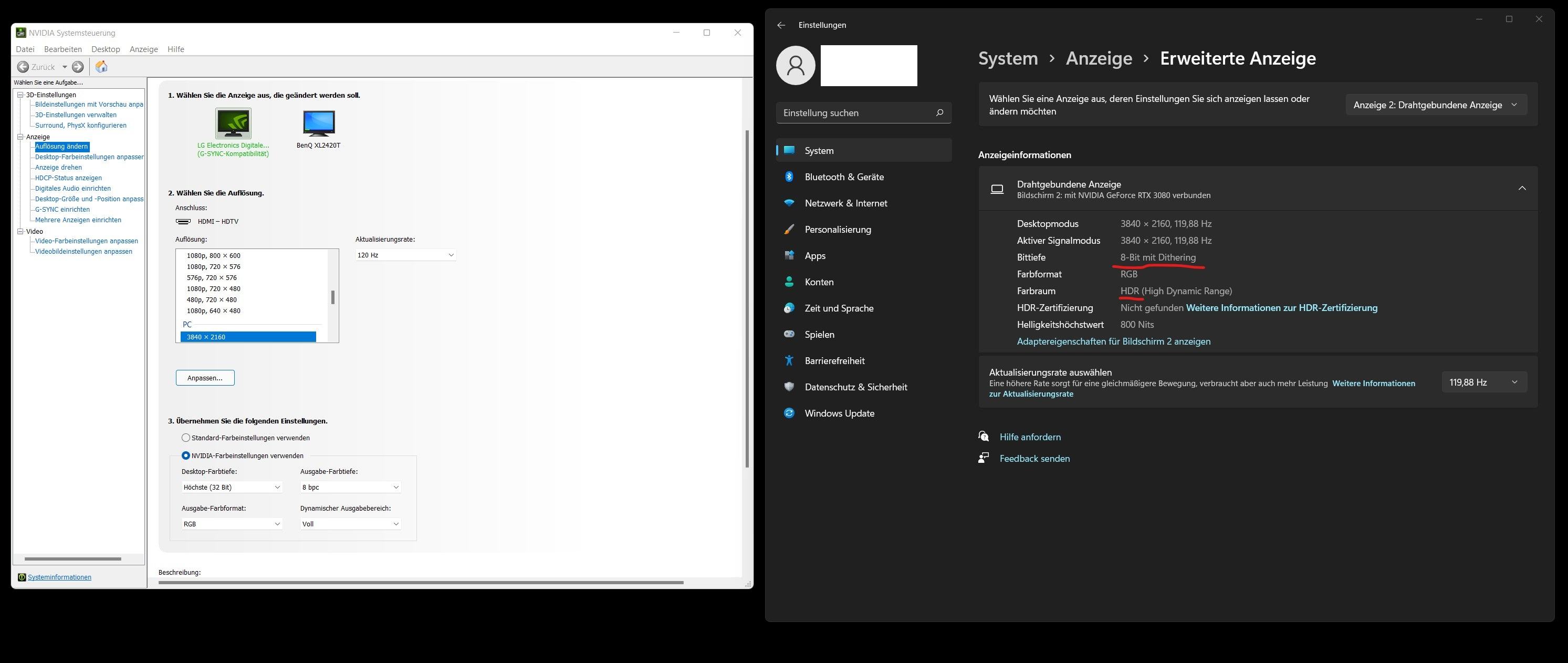Screen dimensions: 1568x663
Task: Collapse the Video tree node
Action: tap(20, 231)
